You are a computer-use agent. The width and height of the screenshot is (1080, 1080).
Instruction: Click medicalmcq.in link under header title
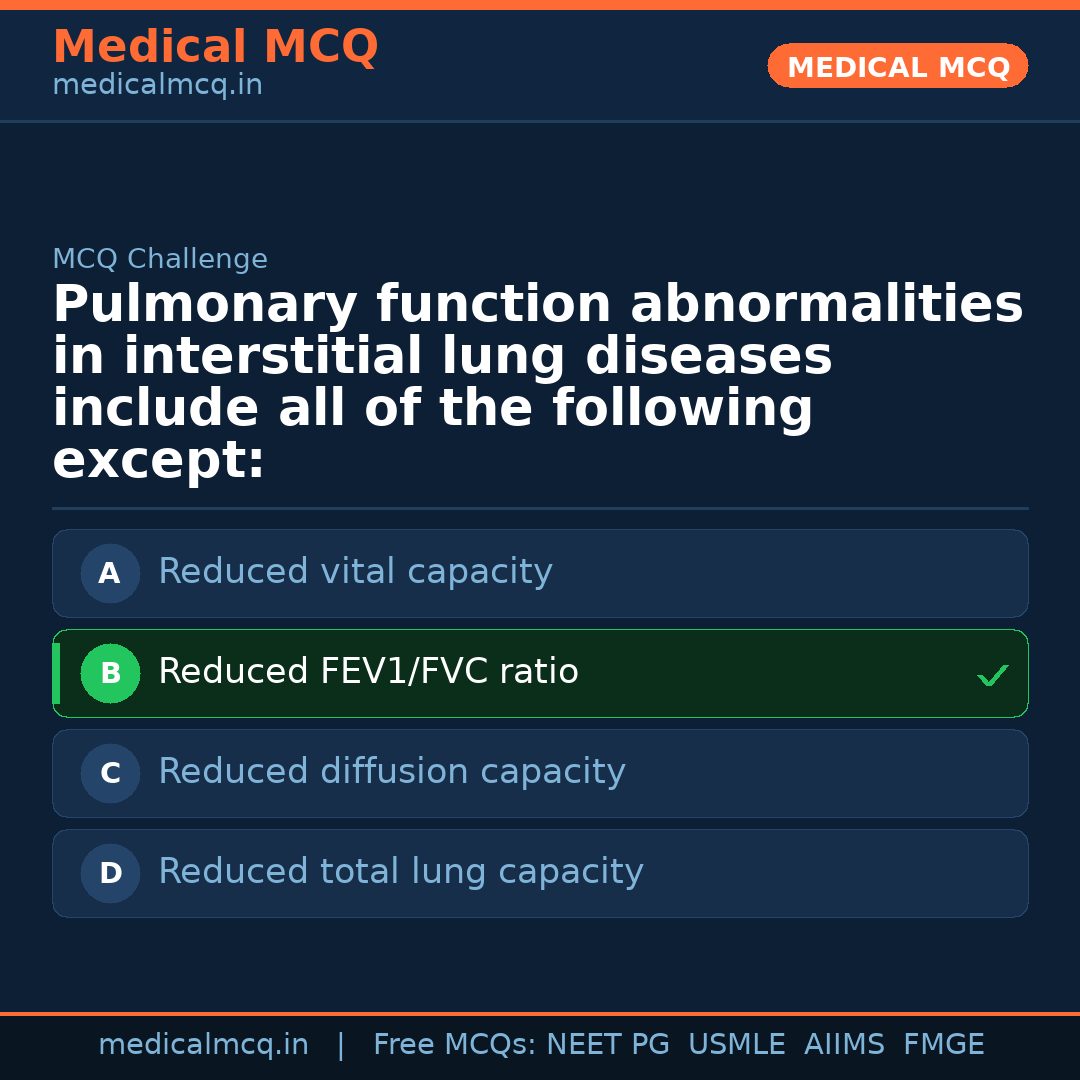click(157, 86)
